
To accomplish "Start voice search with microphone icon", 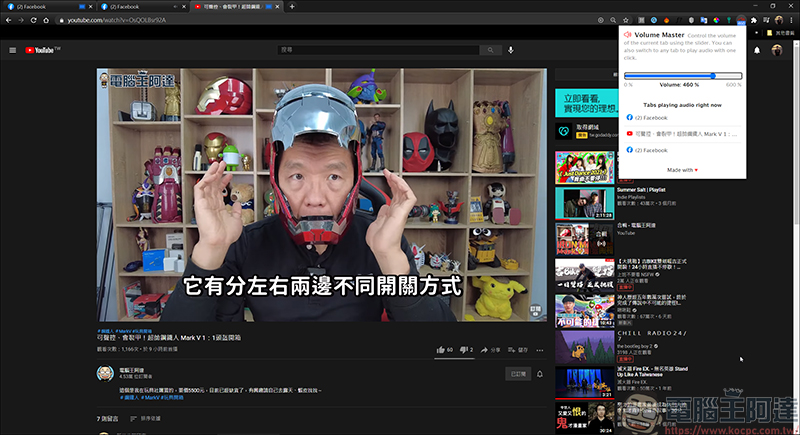I will pos(511,50).
